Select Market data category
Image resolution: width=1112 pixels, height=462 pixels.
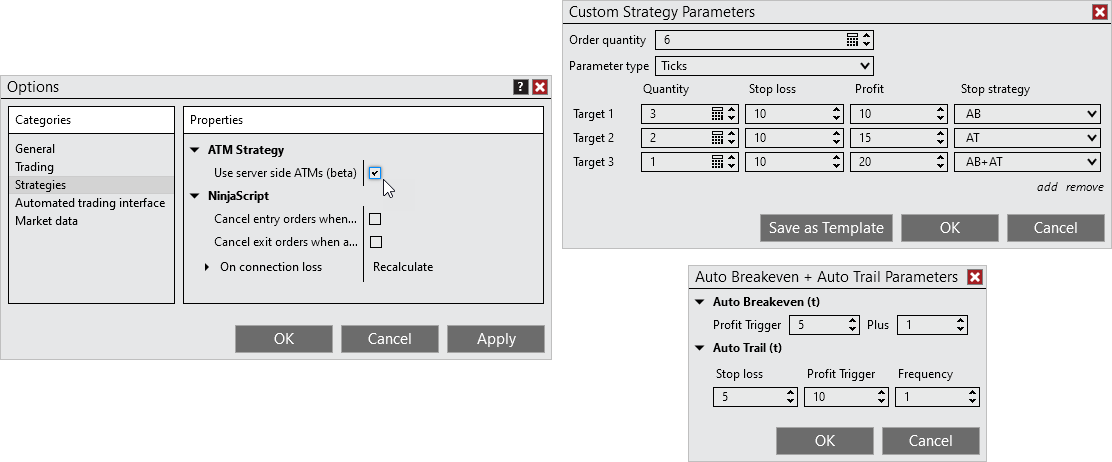46,221
